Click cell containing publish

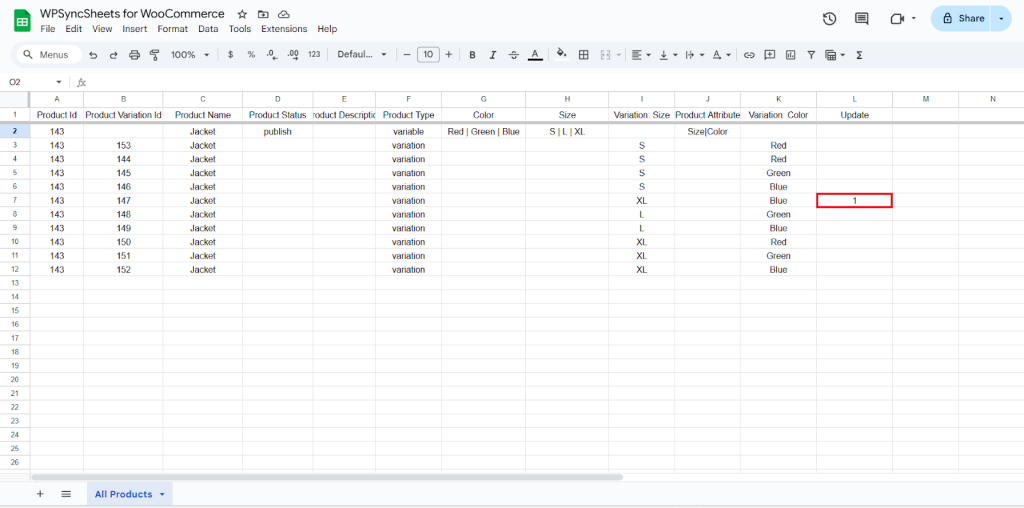(278, 132)
